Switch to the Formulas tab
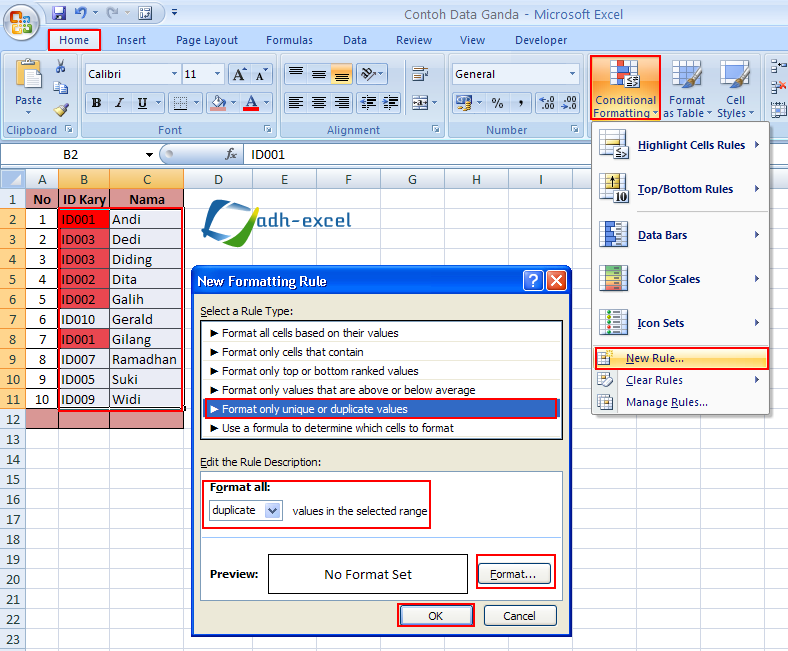Screen dimensions: 788x651 click(289, 40)
